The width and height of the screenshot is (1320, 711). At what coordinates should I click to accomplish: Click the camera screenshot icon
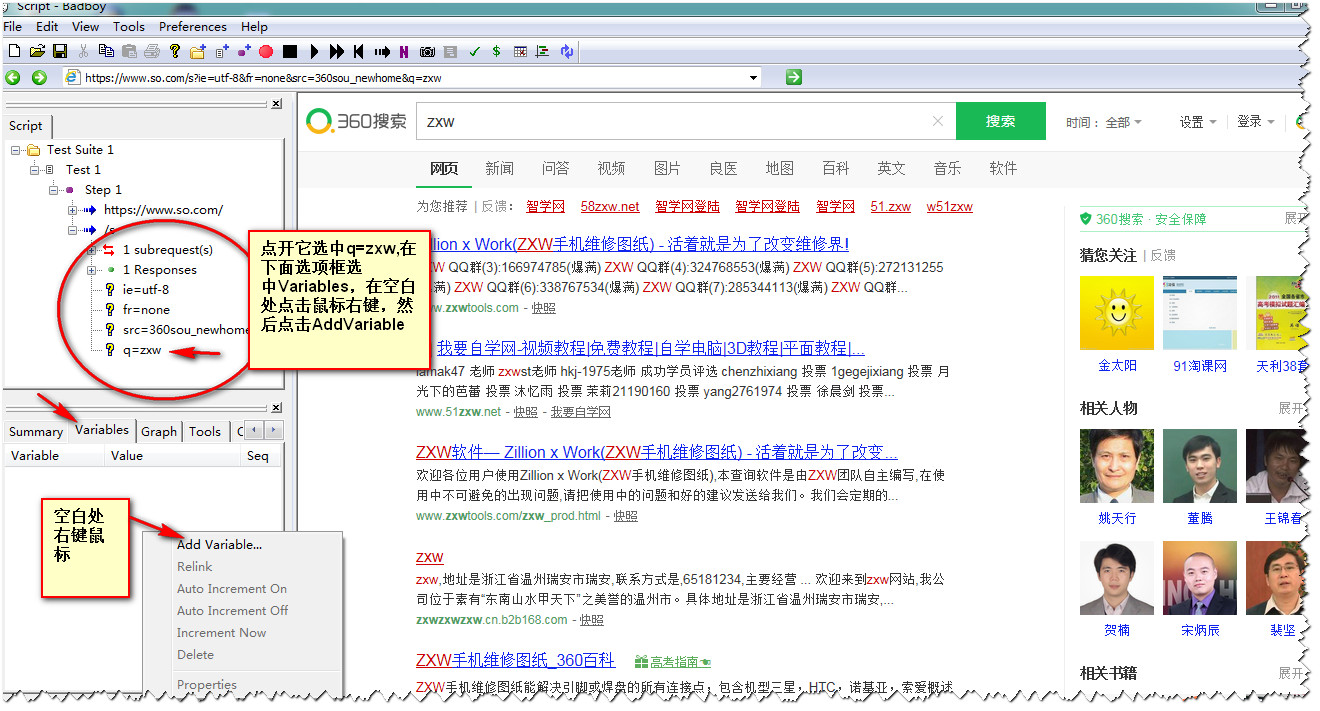(427, 51)
